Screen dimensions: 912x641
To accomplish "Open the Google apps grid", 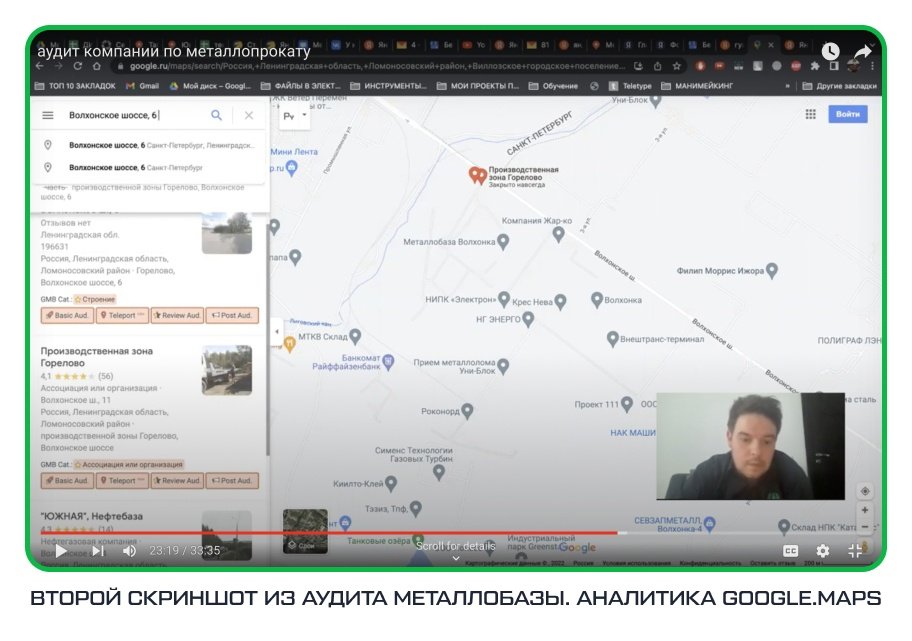I will 810,114.
